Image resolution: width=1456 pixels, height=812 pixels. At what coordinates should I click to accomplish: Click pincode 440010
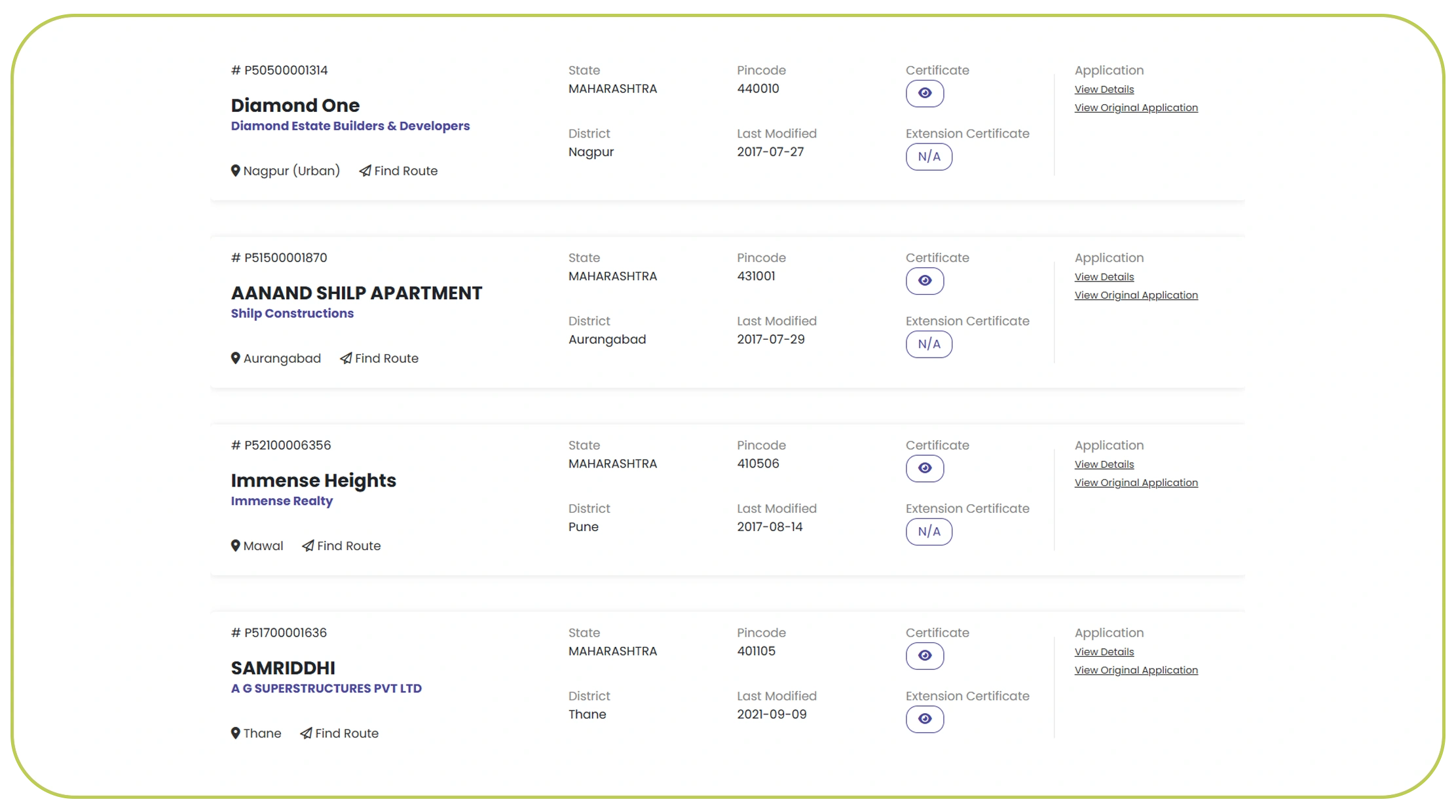[758, 88]
